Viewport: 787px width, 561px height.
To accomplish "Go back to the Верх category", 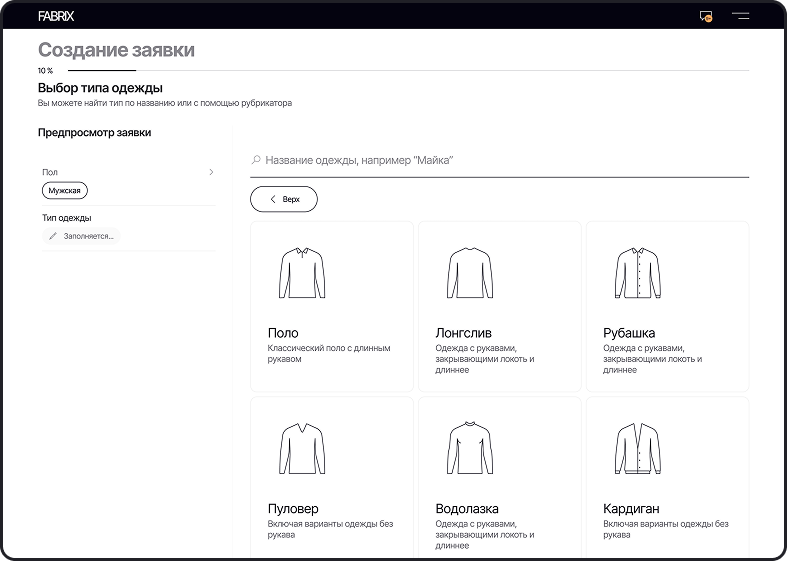I will [284, 199].
